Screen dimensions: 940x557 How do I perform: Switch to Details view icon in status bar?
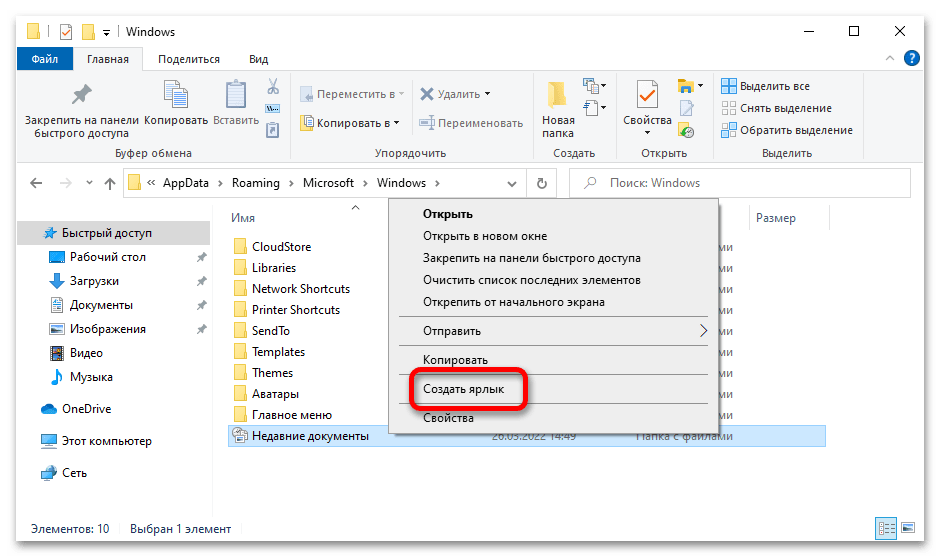pos(887,528)
